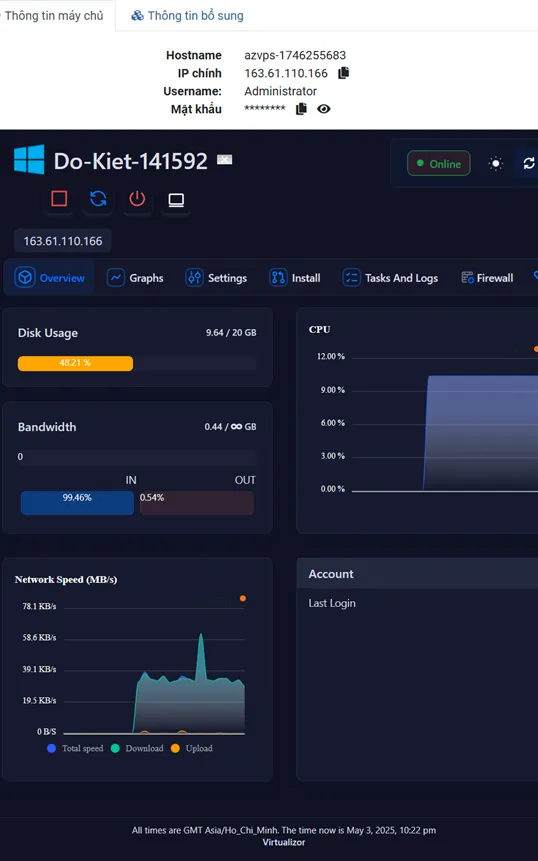538x861 pixels.
Task: Click the cubes icon on Thông tin bổ sung
Action: click(x=137, y=16)
